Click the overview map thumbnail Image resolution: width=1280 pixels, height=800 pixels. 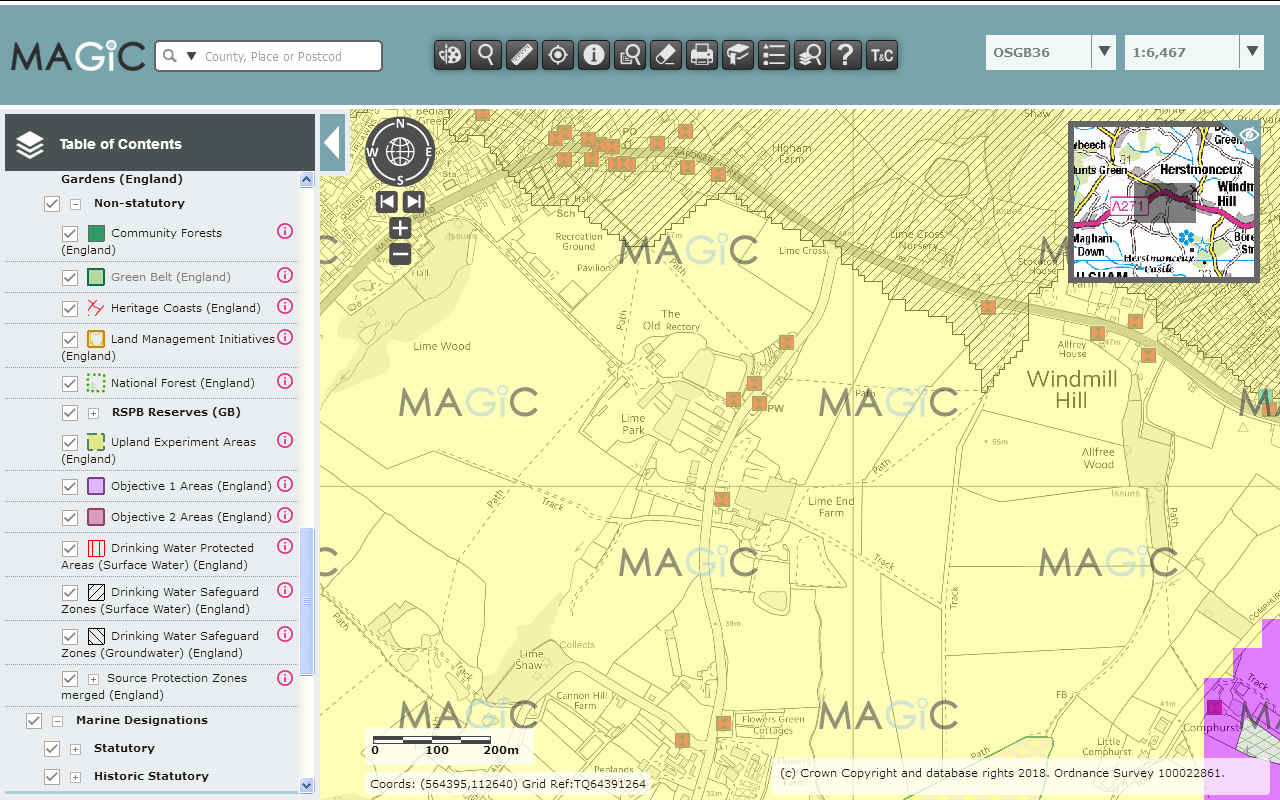click(1164, 202)
